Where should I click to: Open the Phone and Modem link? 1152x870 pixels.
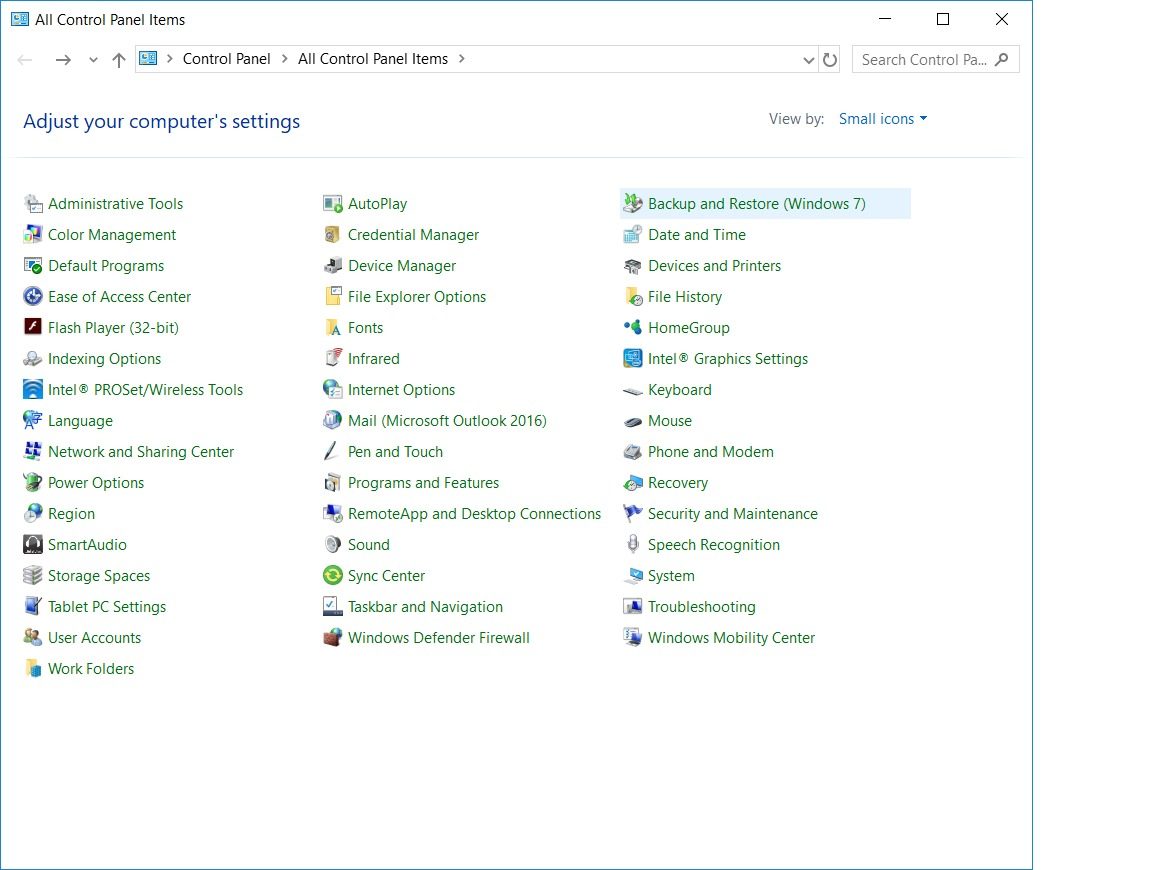[x=710, y=451]
